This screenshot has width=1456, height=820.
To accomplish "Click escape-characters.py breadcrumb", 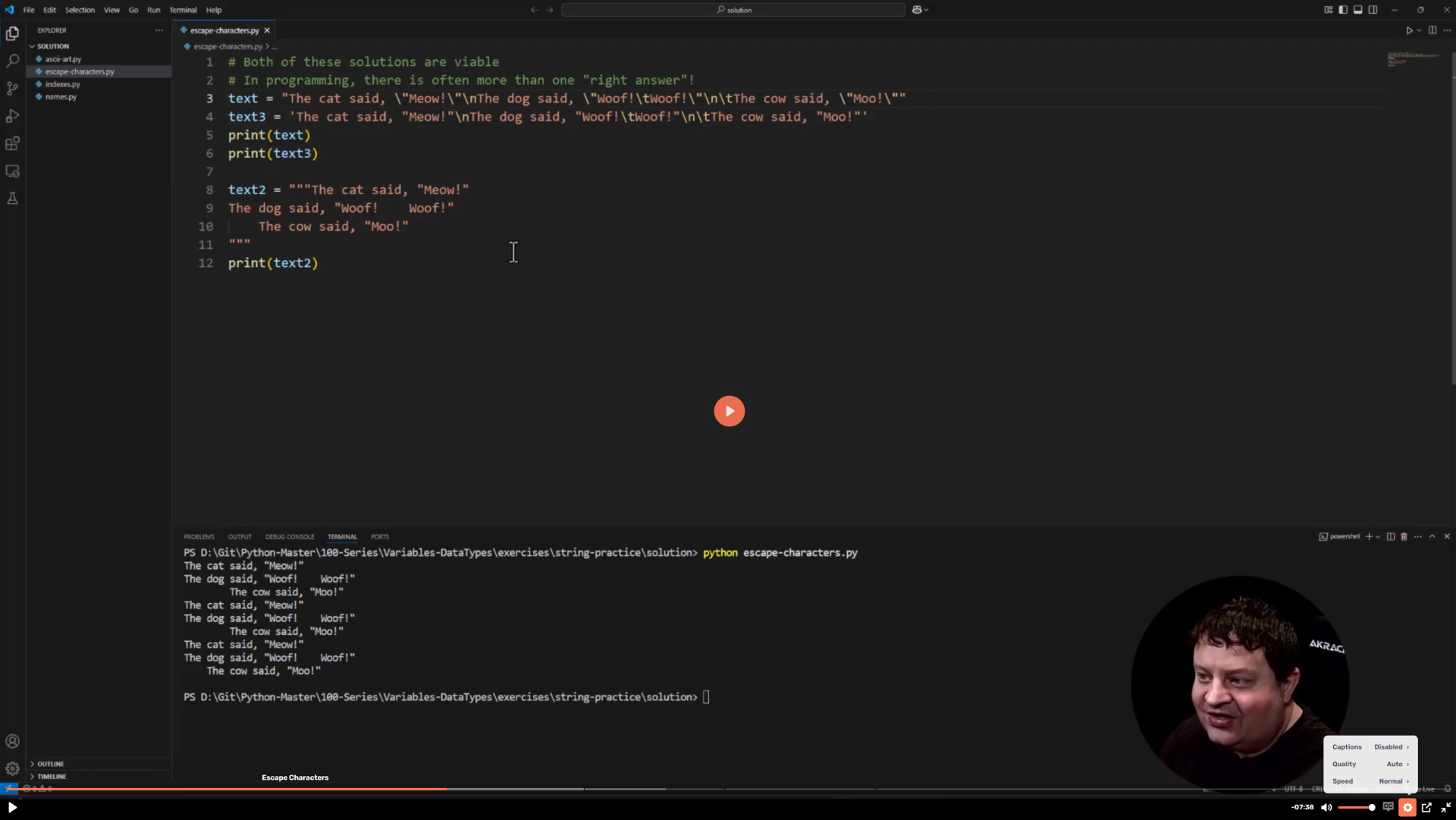I will (227, 46).
